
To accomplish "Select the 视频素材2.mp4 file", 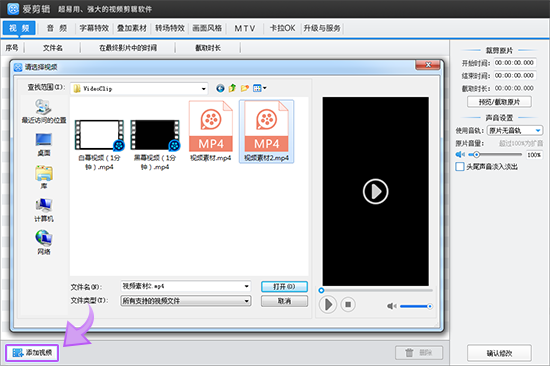I will coord(267,131).
